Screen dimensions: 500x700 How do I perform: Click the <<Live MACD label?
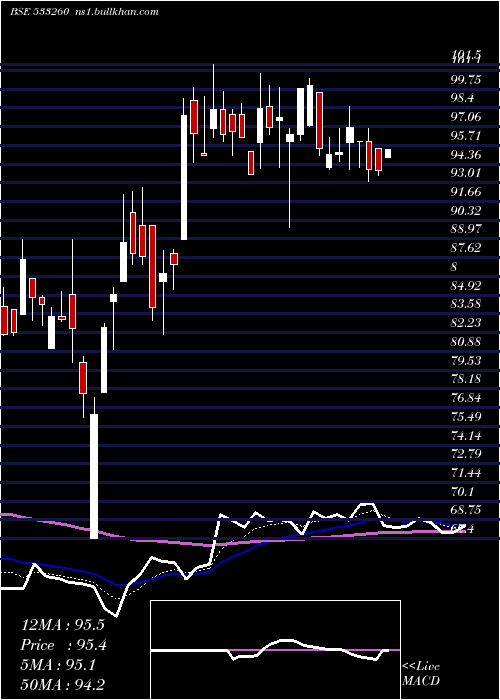421,674
